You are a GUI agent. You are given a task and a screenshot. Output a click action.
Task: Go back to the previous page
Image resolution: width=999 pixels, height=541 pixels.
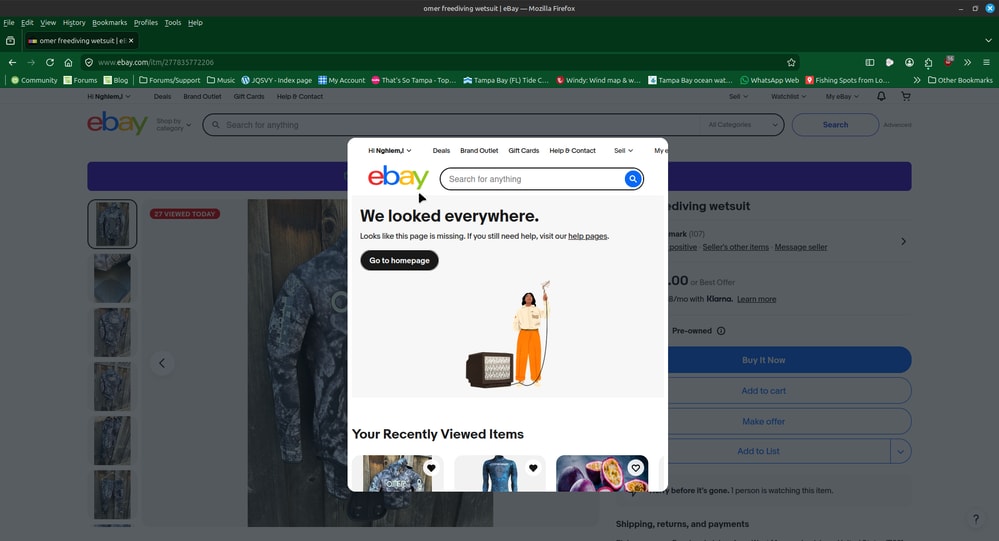(12, 62)
